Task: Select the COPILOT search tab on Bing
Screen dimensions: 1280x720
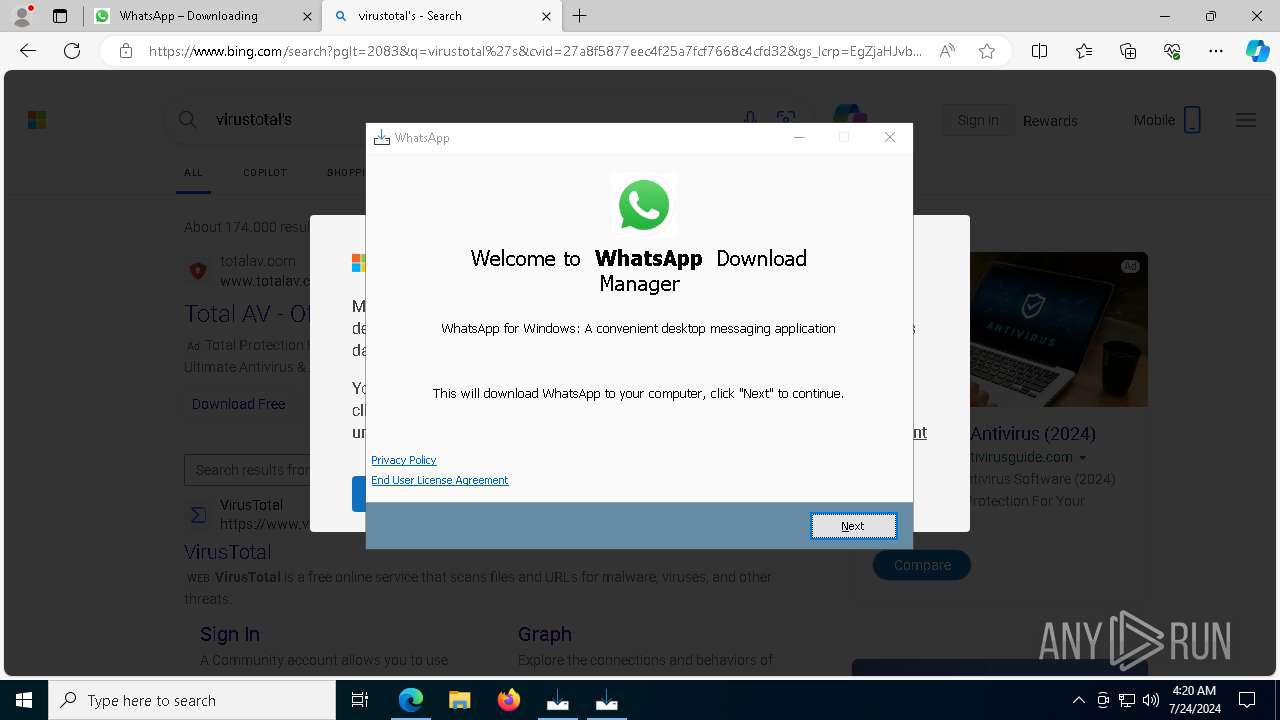Action: coord(265,172)
